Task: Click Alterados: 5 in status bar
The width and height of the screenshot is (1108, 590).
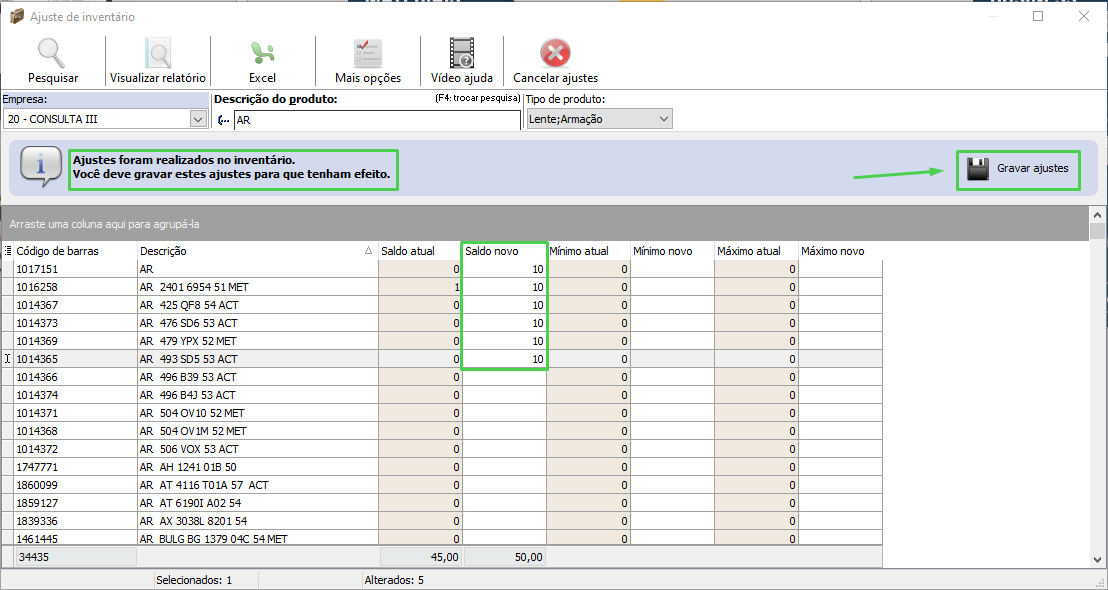Action: [394, 580]
